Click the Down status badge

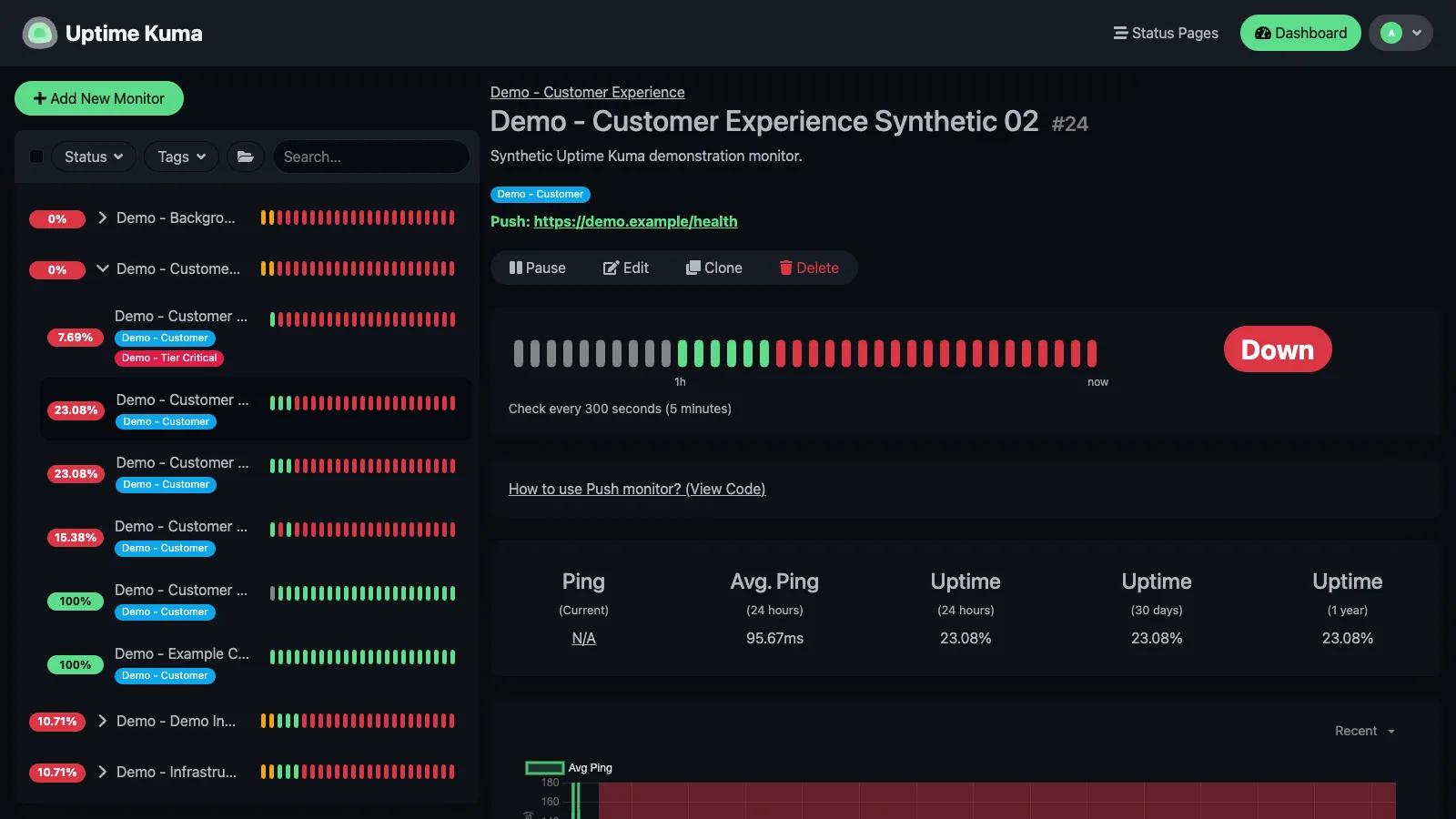click(x=1278, y=349)
